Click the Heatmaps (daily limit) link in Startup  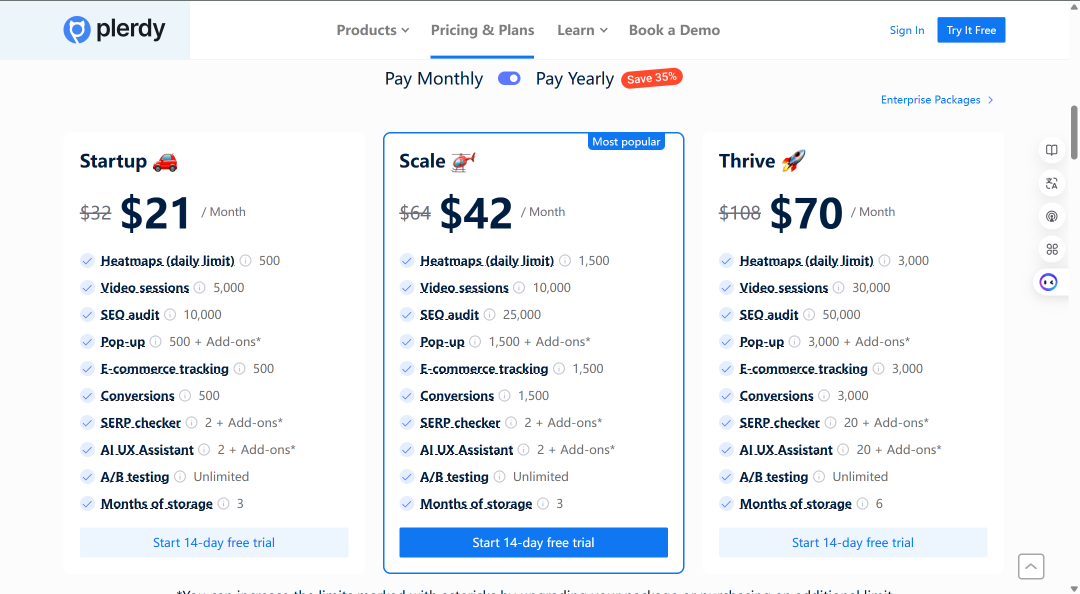click(x=167, y=260)
